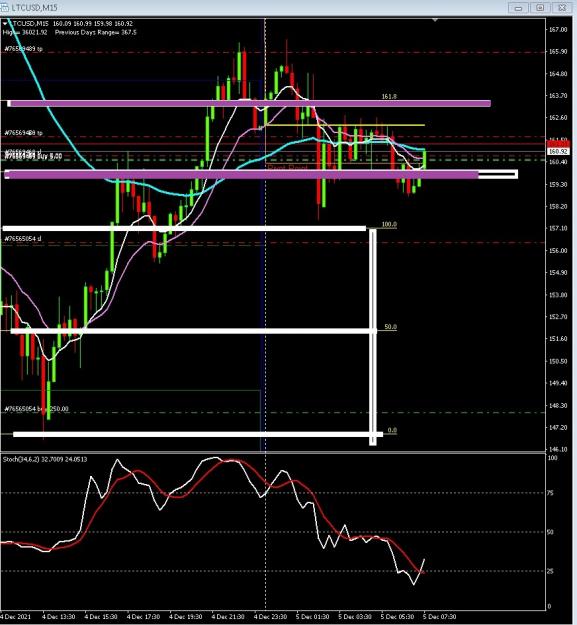Click 149.40 on the price scale
577x625 pixels.
point(558,383)
